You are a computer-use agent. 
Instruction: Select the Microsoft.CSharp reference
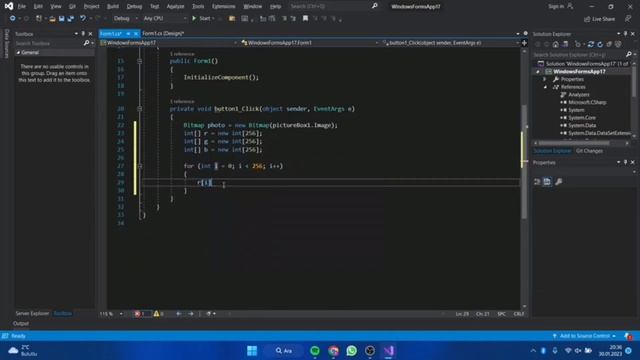587,102
